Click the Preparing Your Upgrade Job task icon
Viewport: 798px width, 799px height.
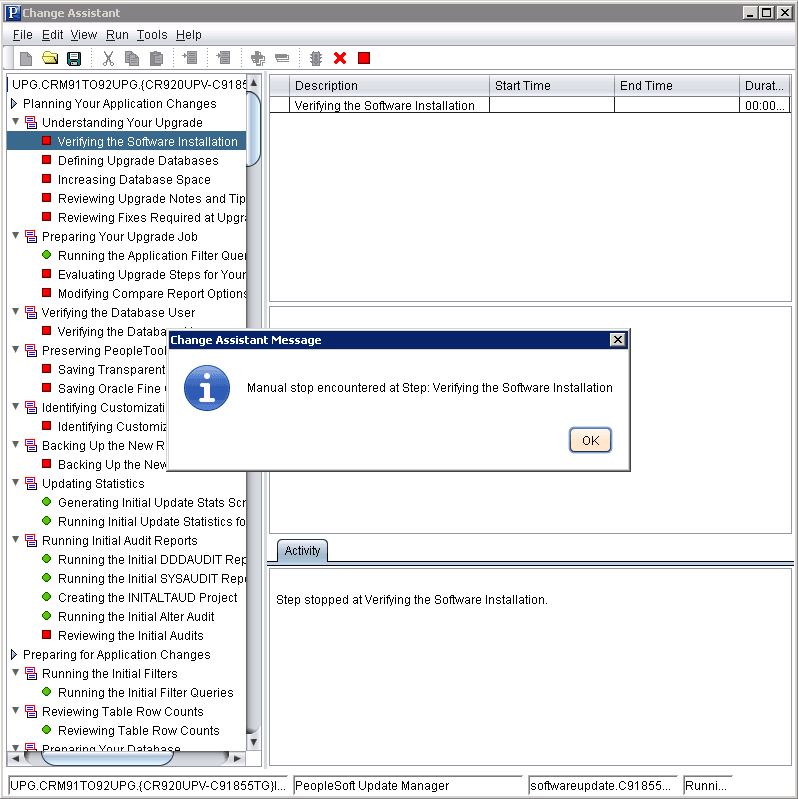(31, 236)
